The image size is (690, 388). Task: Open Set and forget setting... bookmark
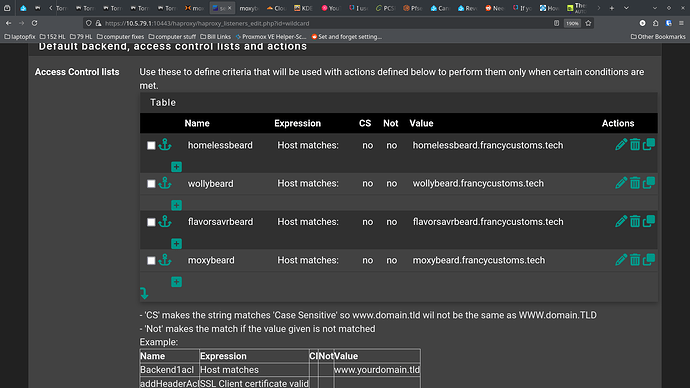(346, 37)
